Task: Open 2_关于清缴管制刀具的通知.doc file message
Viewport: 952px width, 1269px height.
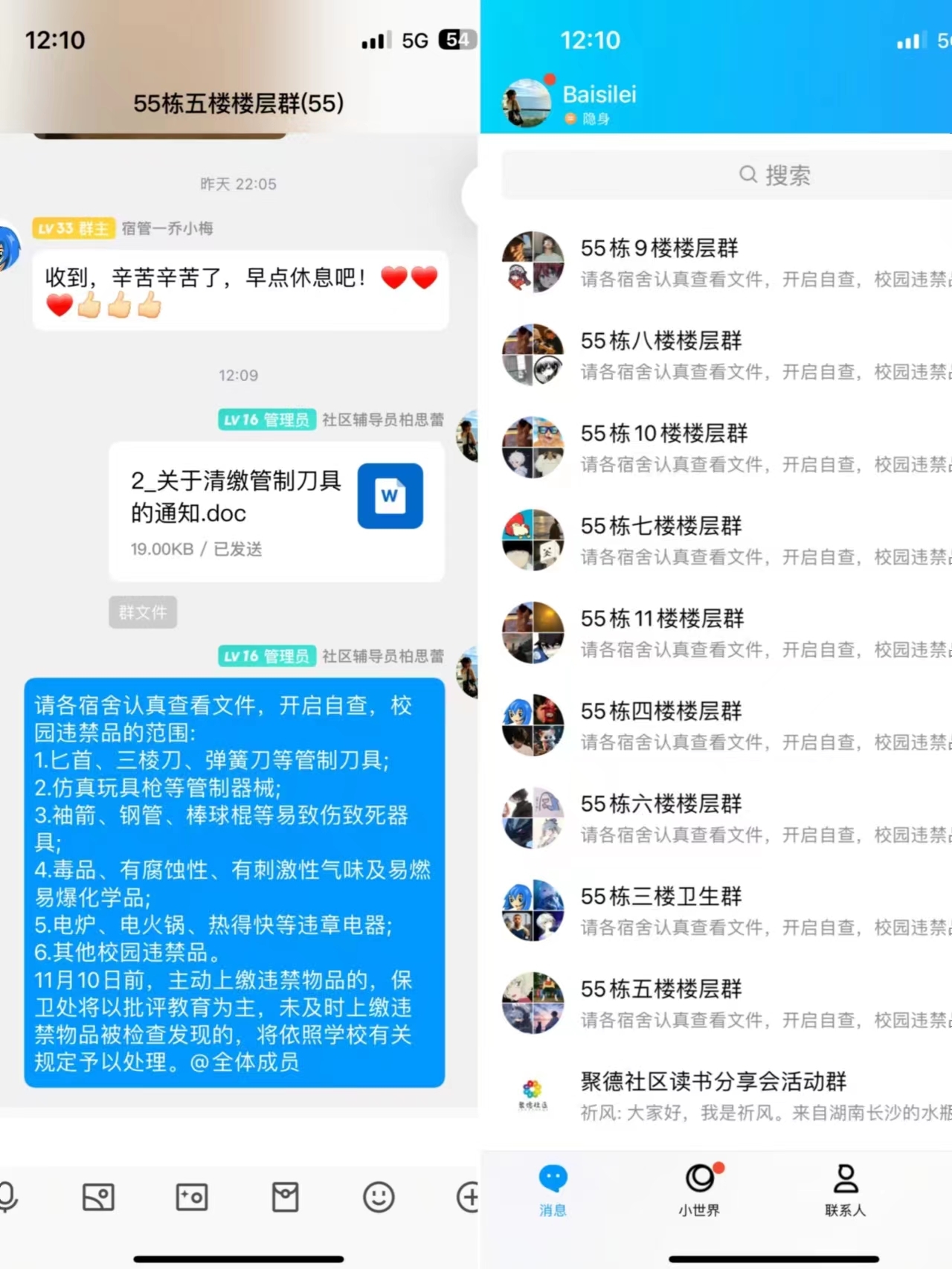Action: pyautogui.click(x=277, y=512)
